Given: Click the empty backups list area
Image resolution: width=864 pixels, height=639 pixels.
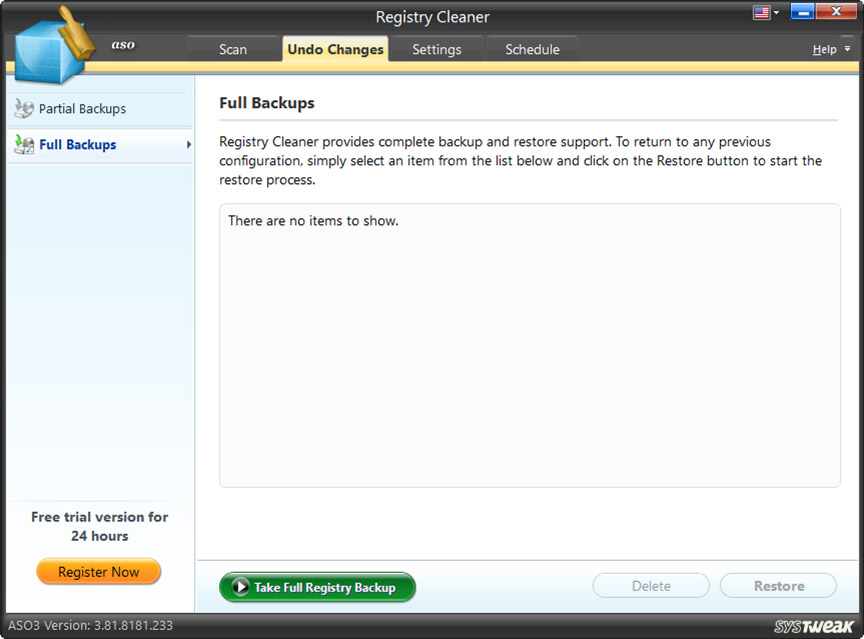Looking at the screenshot, I should pos(529,345).
